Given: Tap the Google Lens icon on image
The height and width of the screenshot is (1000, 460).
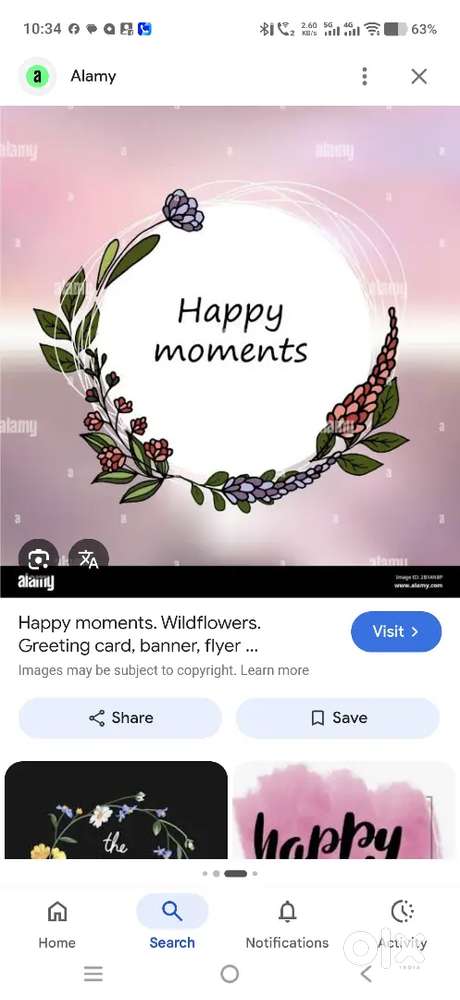Looking at the screenshot, I should (38, 559).
